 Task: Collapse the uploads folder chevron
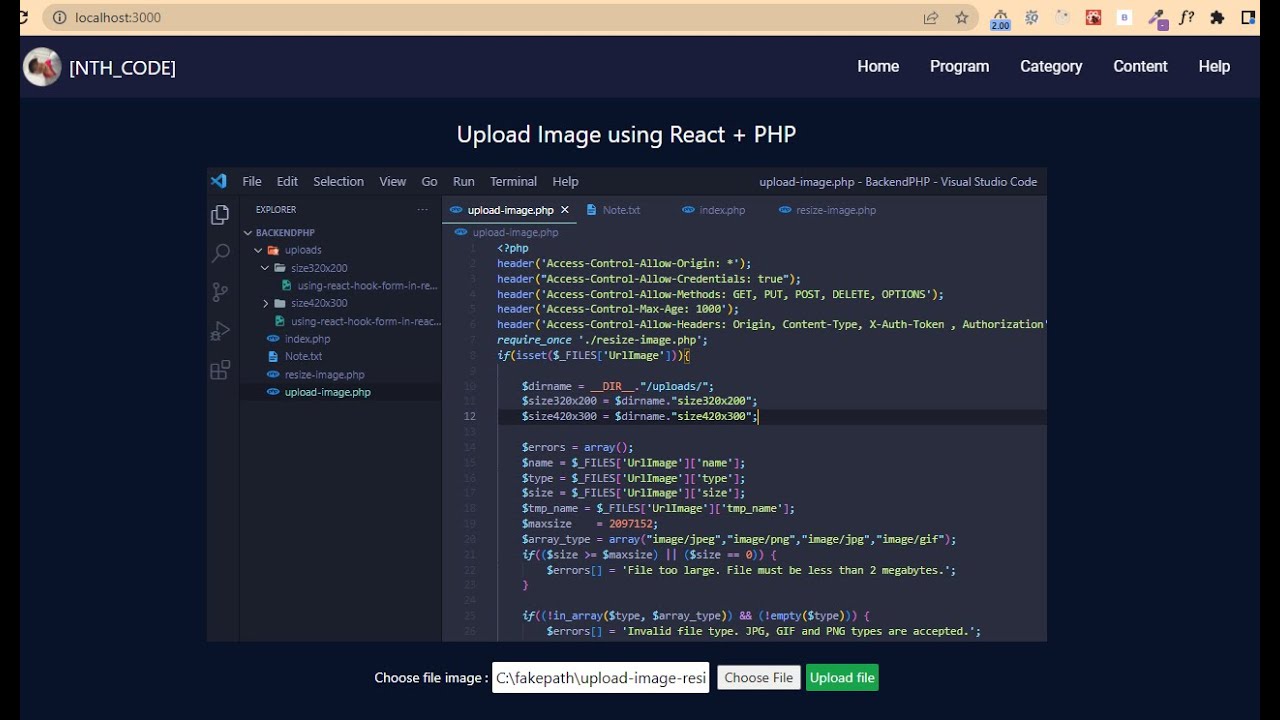pyautogui.click(x=258, y=250)
